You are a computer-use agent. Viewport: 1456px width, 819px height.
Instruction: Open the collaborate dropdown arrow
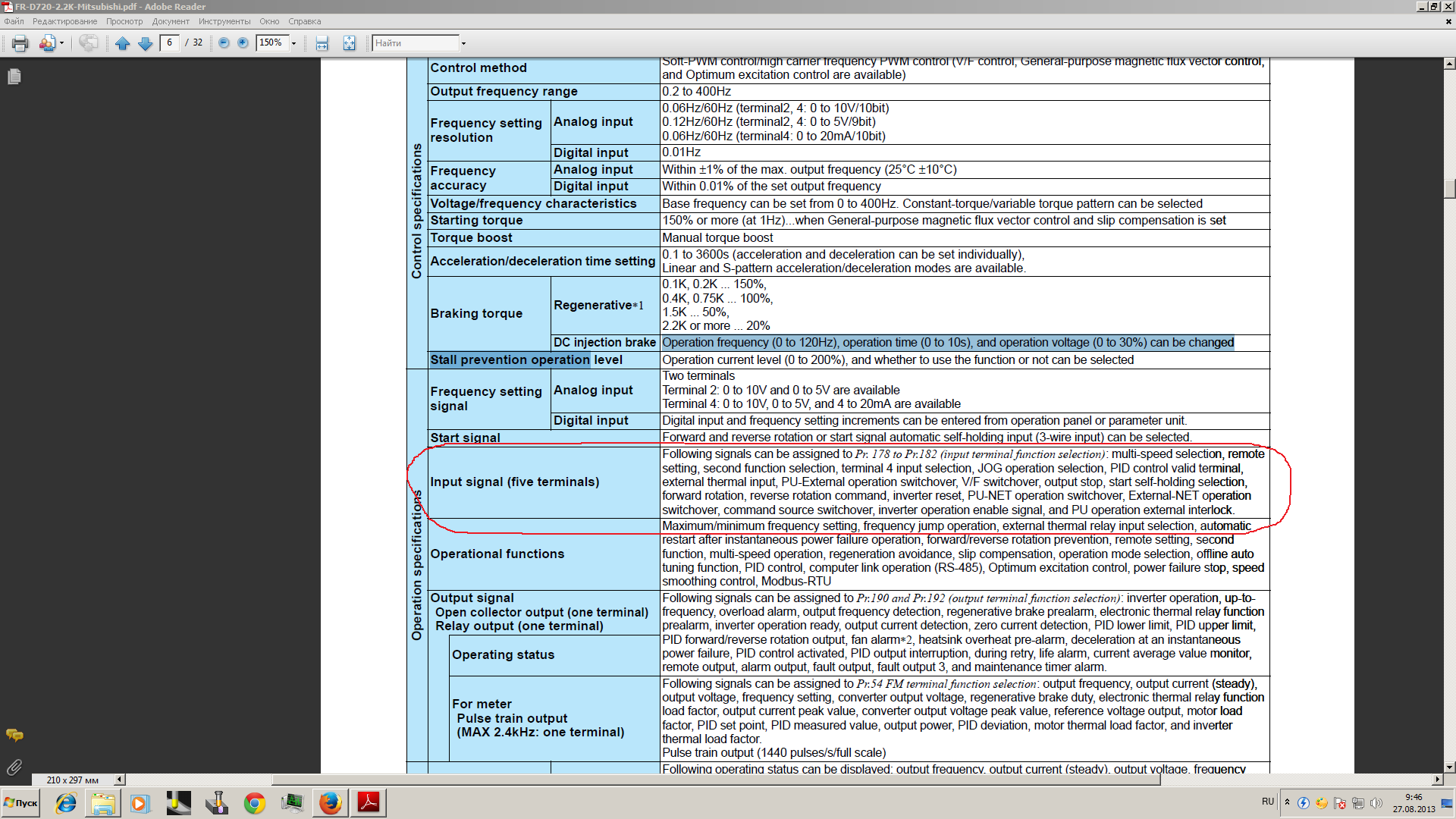click(61, 43)
